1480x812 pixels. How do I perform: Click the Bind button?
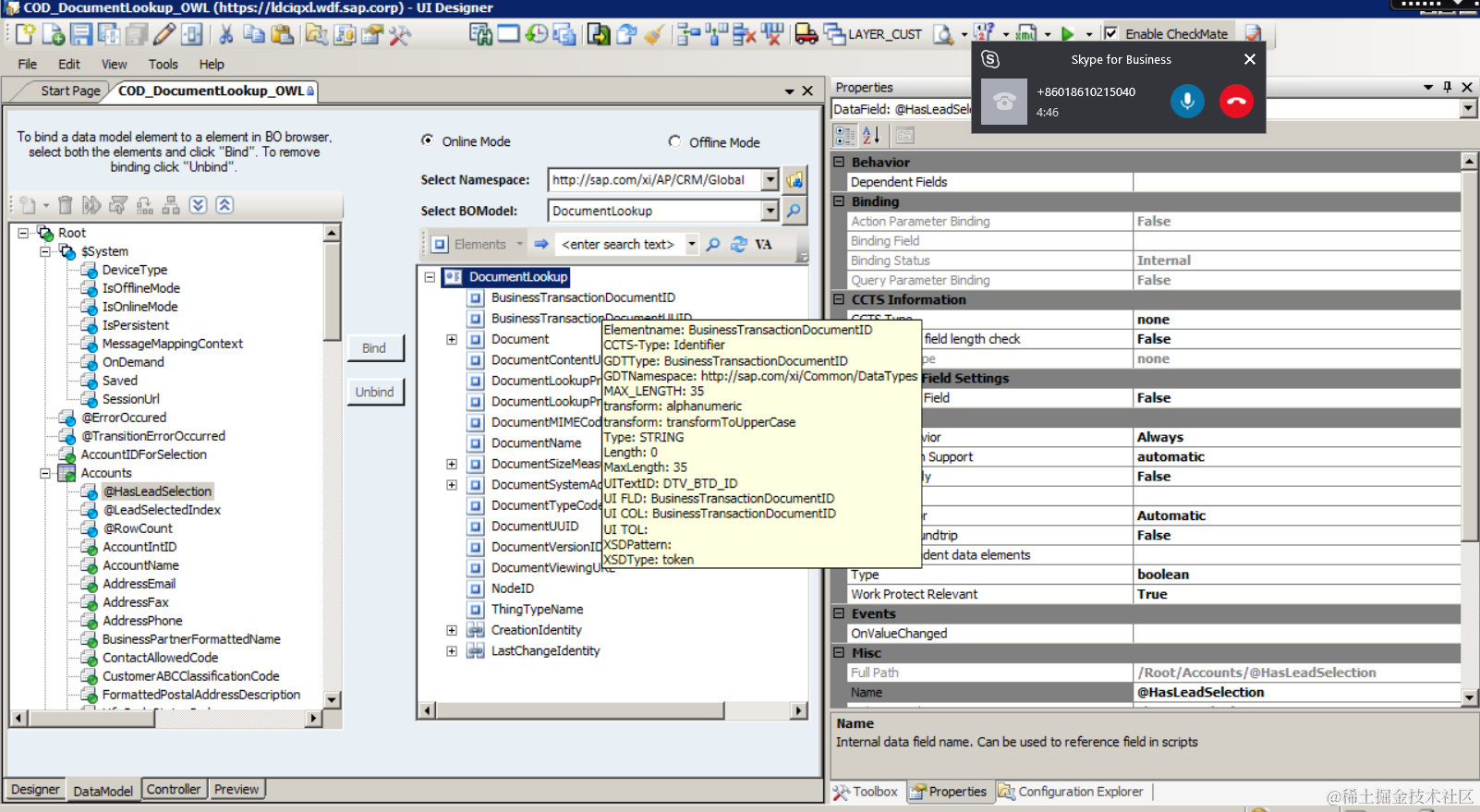[x=374, y=348]
